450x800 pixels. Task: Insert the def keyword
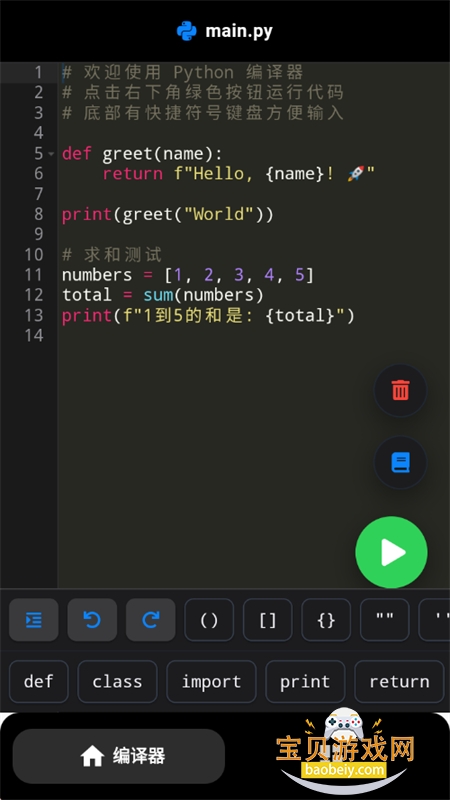[39, 682]
